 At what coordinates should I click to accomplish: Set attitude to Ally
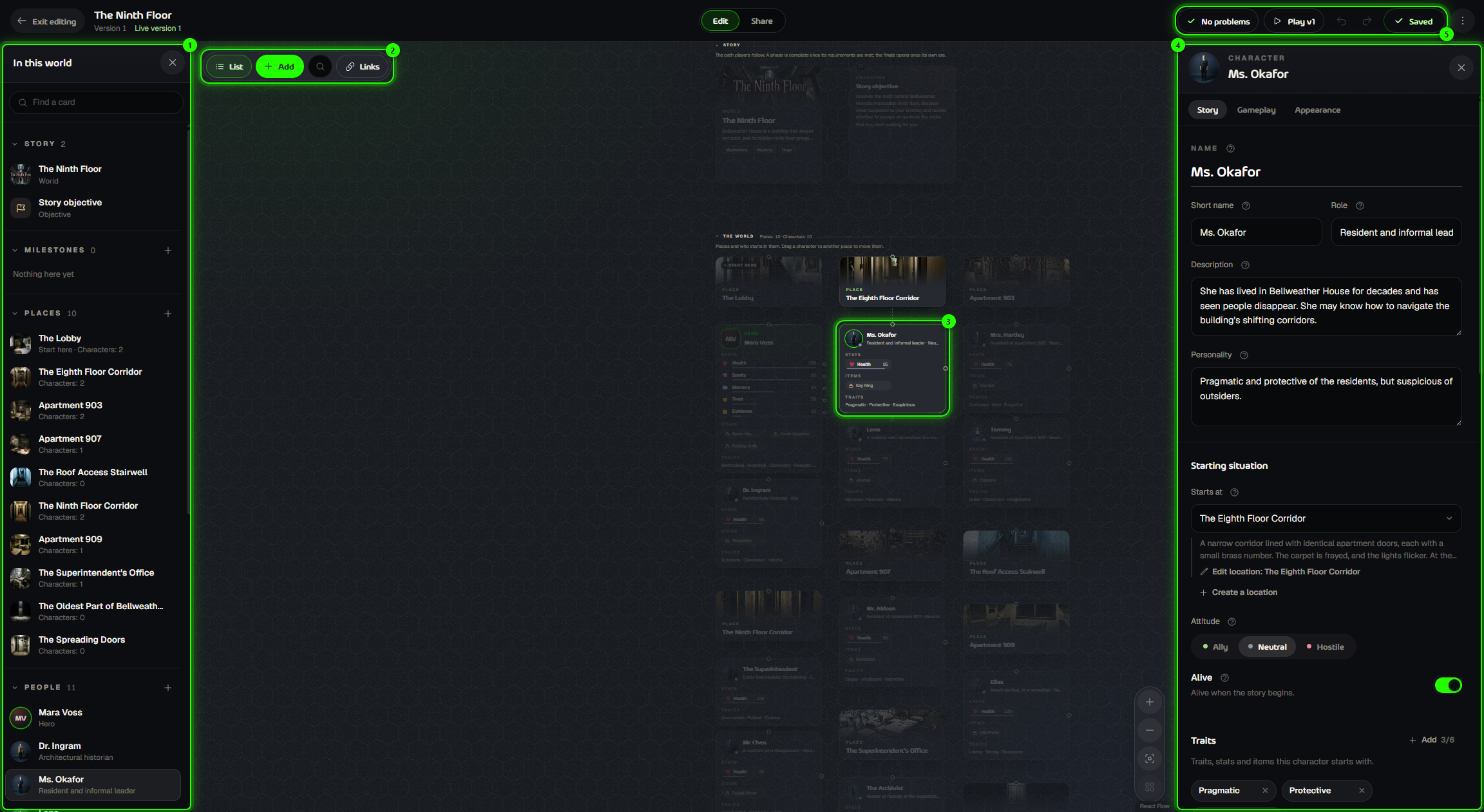[x=1215, y=647]
